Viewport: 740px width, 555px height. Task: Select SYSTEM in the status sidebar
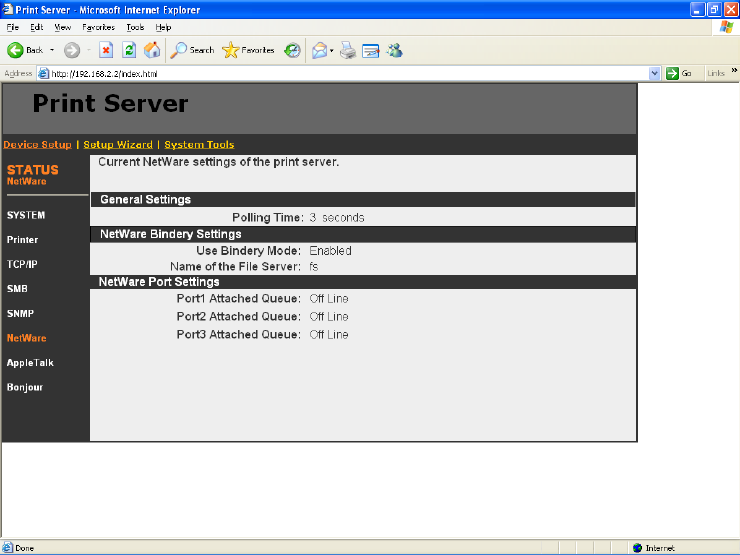tap(26, 215)
